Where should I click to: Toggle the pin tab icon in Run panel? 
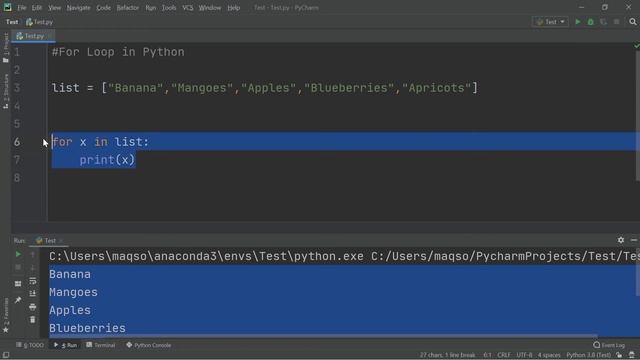(x=18, y=300)
